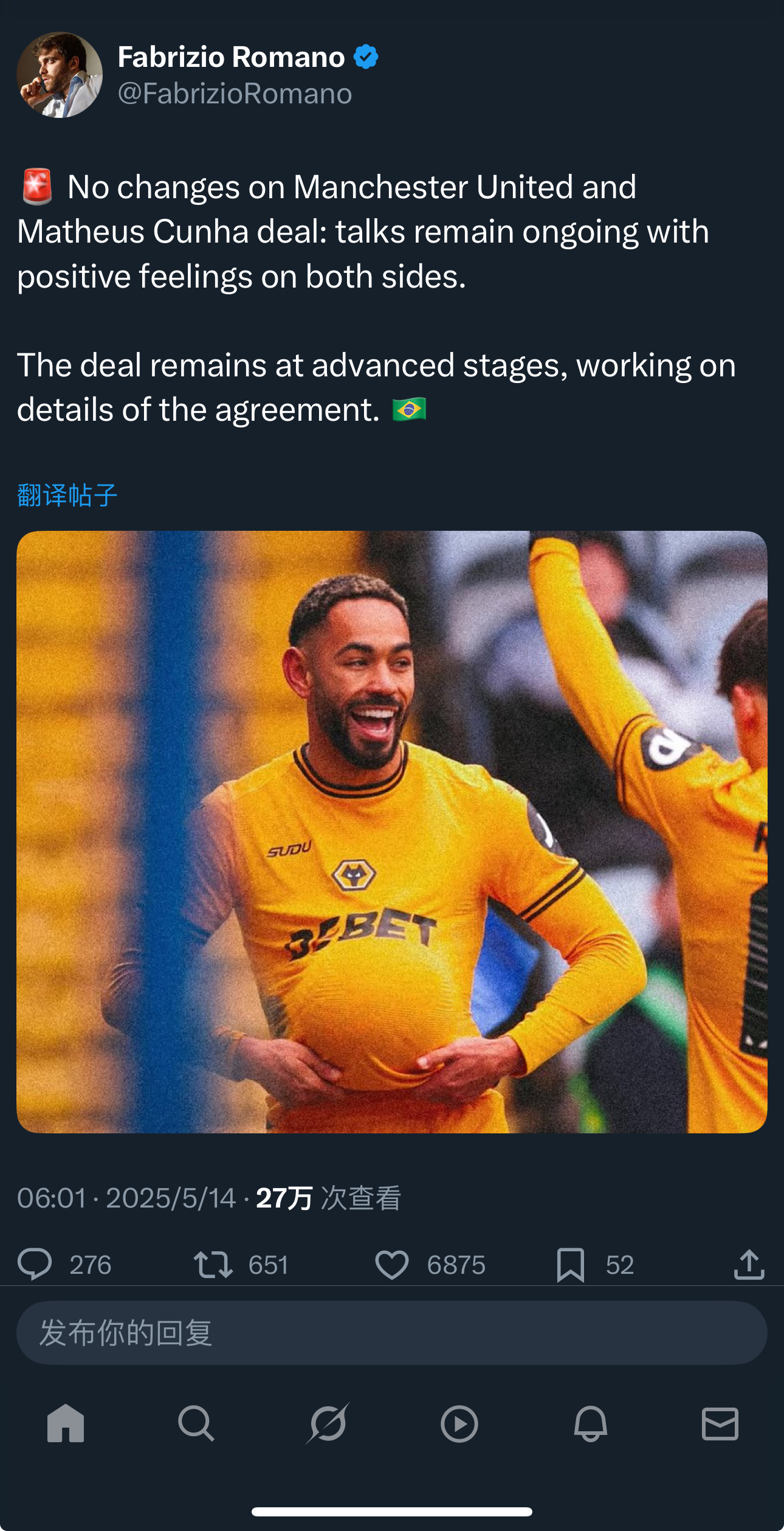Open notifications bell tab

click(x=590, y=1423)
